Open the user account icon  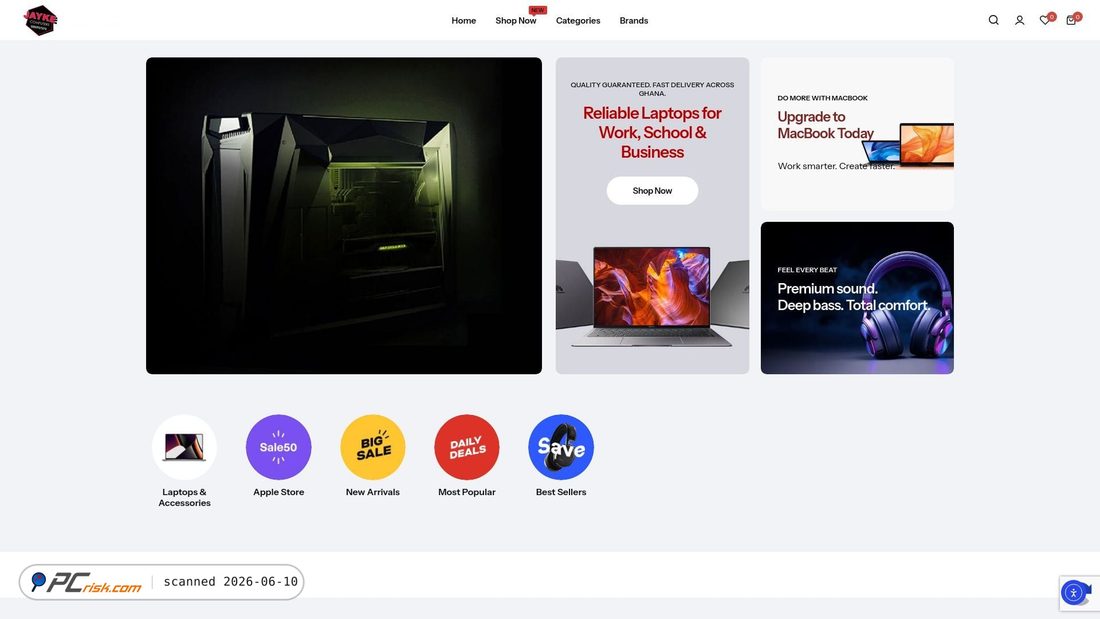(1019, 20)
